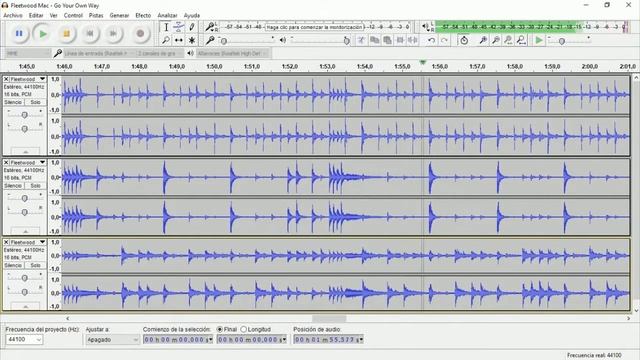Close the bottom Fleetwood track
The height and width of the screenshot is (360, 640).
(6, 242)
